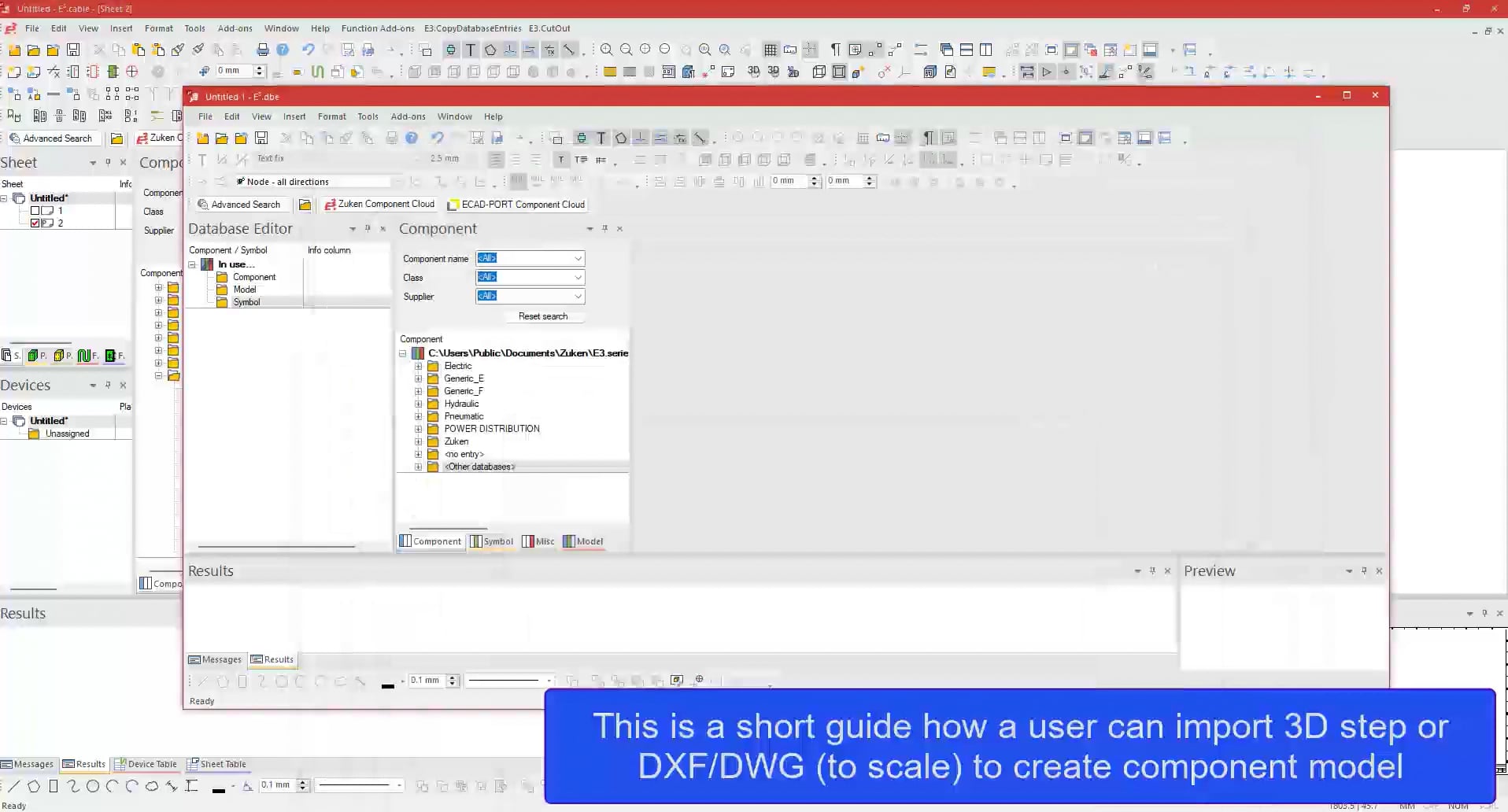This screenshot has width=1508, height=812.
Task: Click the Zoom In magnifier in E3.cable toolbar
Action: [x=606, y=50]
